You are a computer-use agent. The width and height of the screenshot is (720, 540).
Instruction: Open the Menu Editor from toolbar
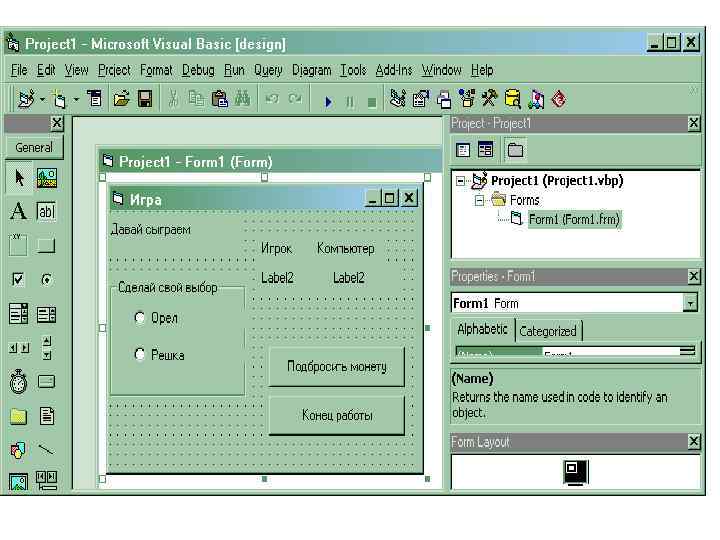95,99
